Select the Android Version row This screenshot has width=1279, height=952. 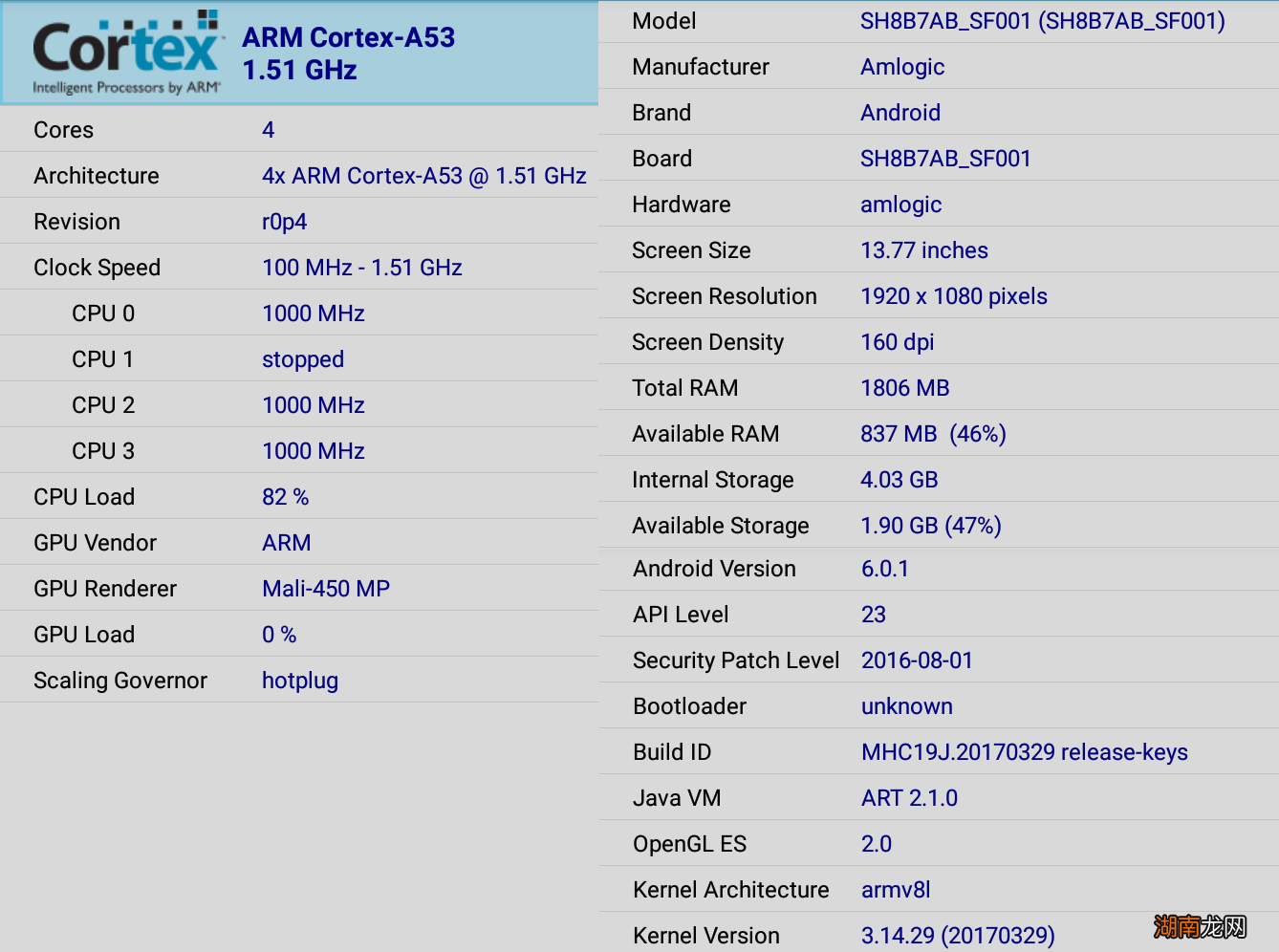pos(939,569)
